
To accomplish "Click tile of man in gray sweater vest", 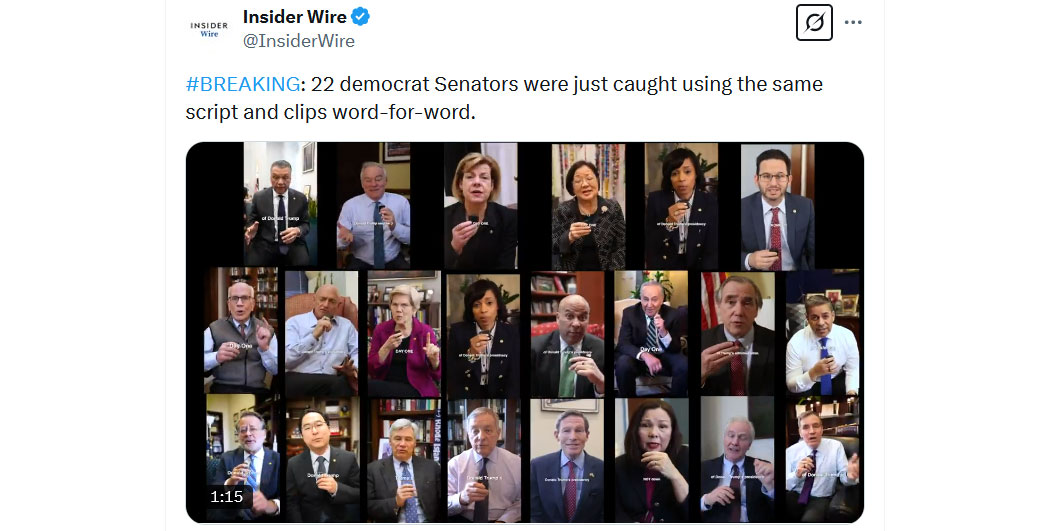I will coord(241,332).
